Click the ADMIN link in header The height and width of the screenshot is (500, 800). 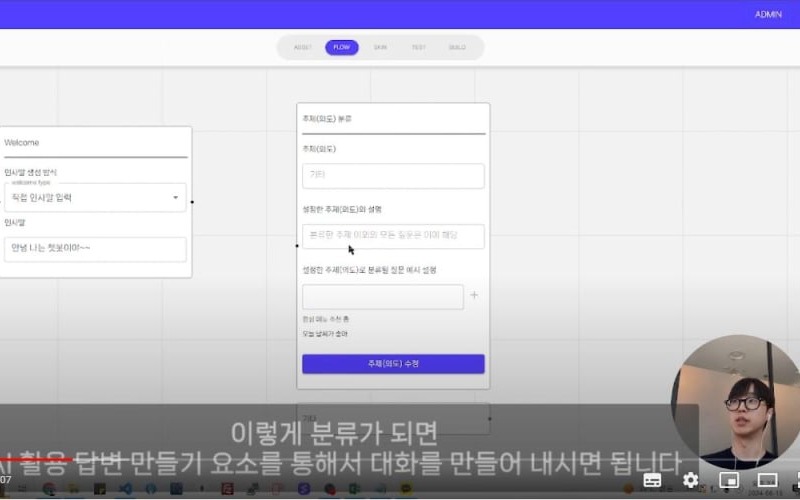pyautogui.click(x=768, y=15)
